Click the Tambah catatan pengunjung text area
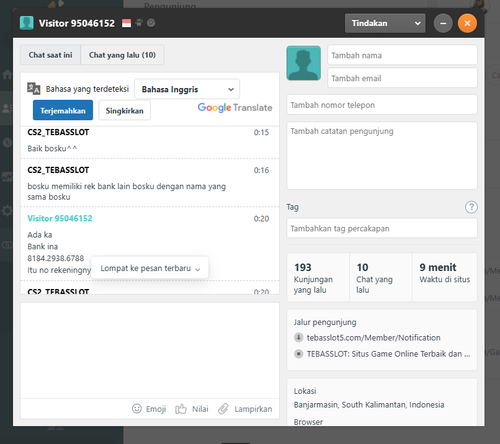 pos(382,156)
